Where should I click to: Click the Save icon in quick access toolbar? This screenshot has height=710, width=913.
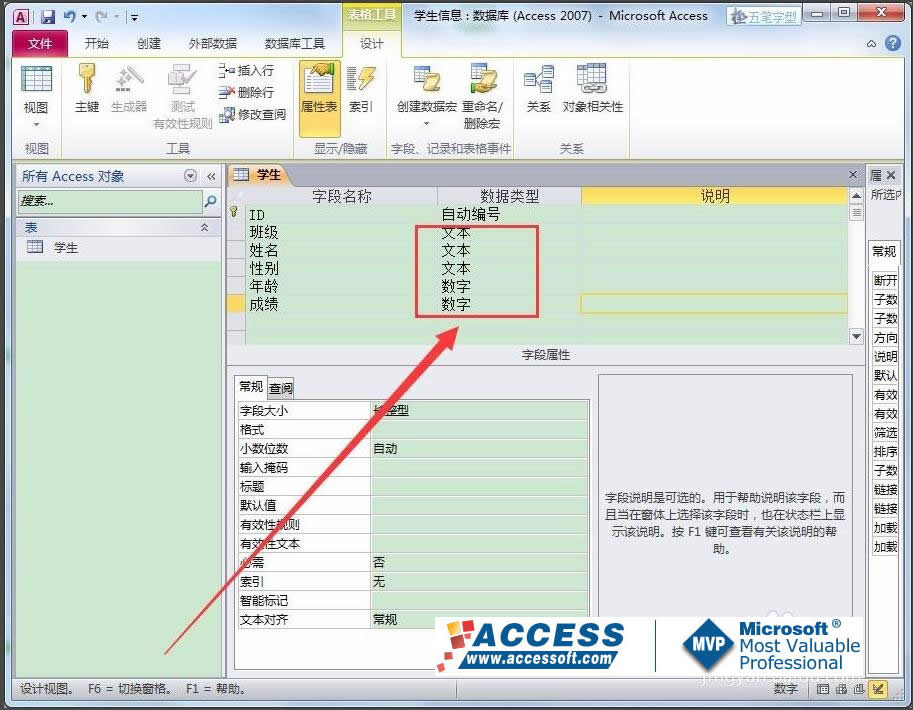(x=48, y=16)
